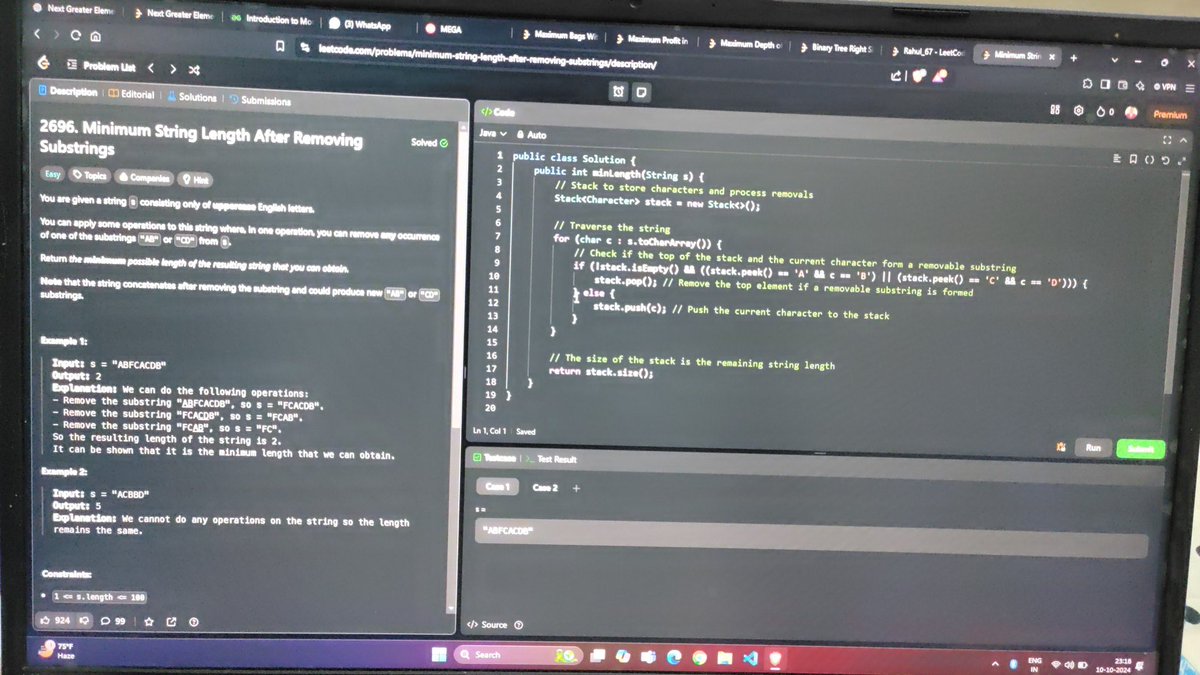The height and width of the screenshot is (675, 1200).
Task: Switch to the Solutions tab
Action: [x=191, y=97]
